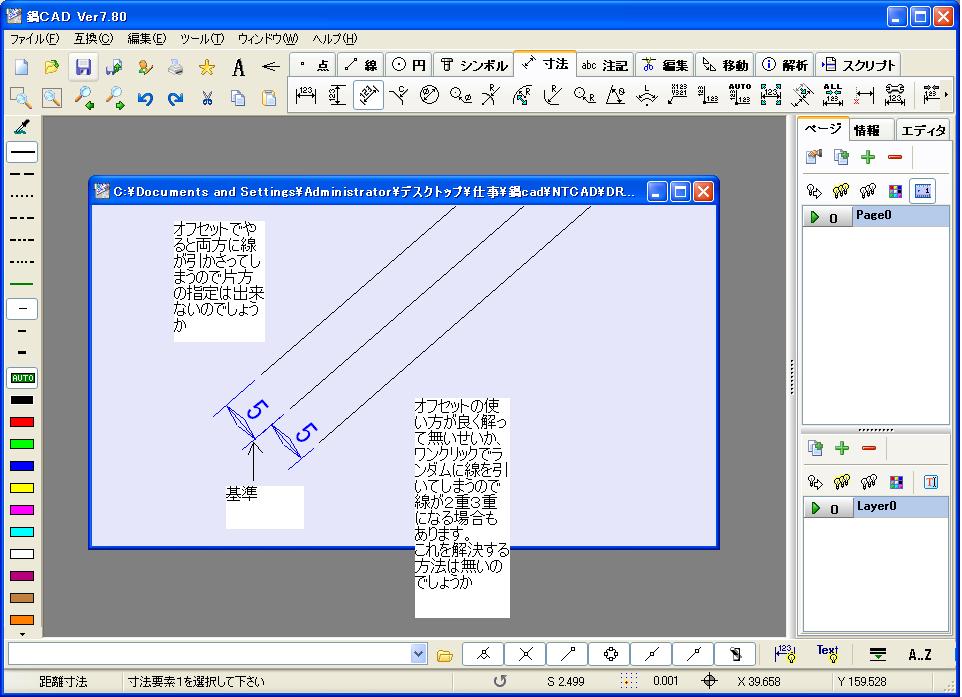Switch to the スクリプト tab
Viewport: 962px width, 697px height.
[x=858, y=65]
